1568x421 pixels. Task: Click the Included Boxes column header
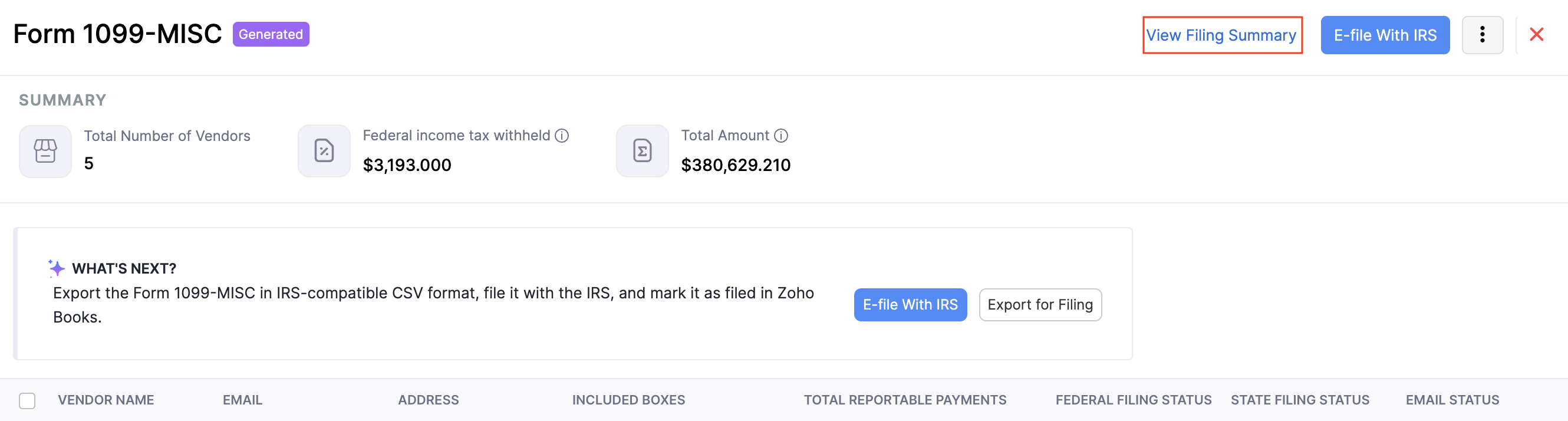[628, 400]
